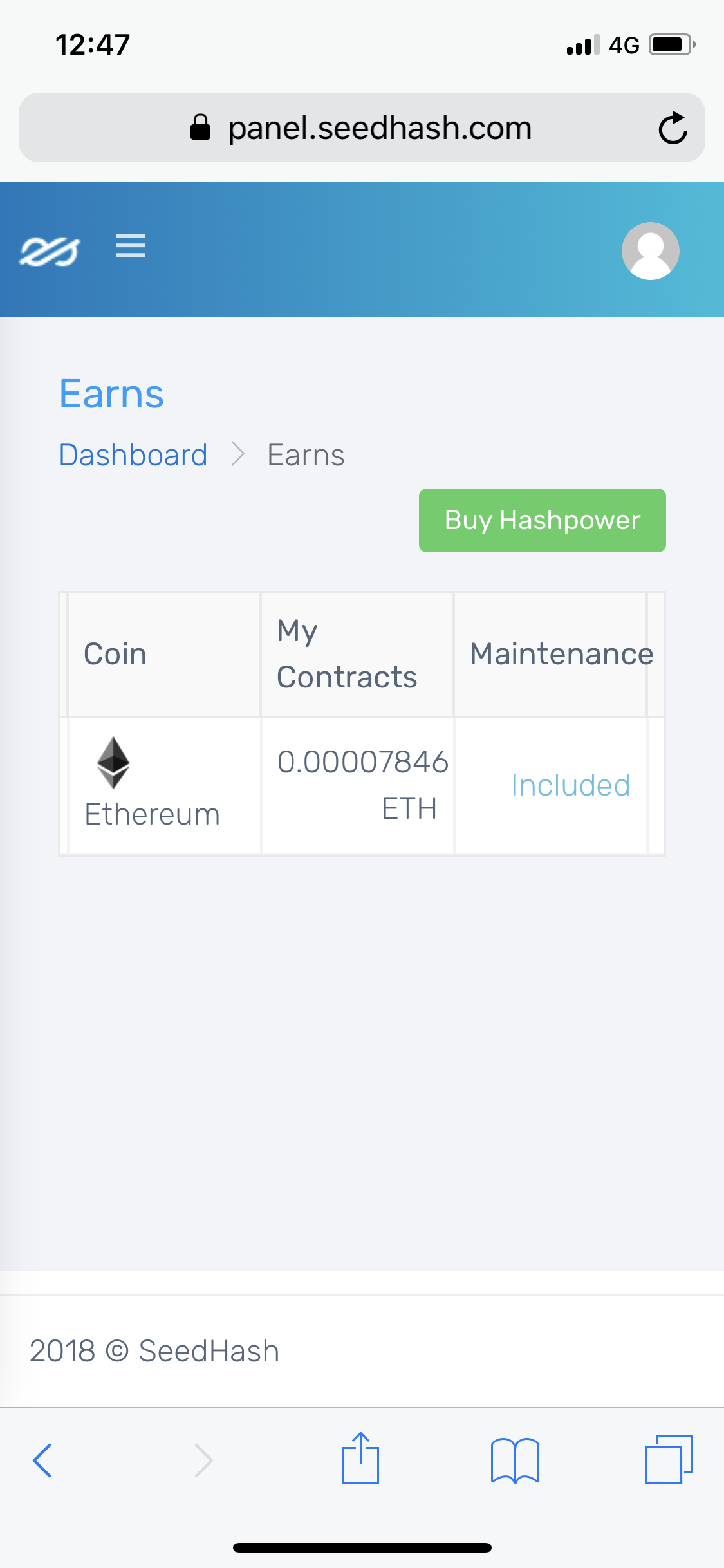Tap the Safari forward arrow

click(x=203, y=1460)
